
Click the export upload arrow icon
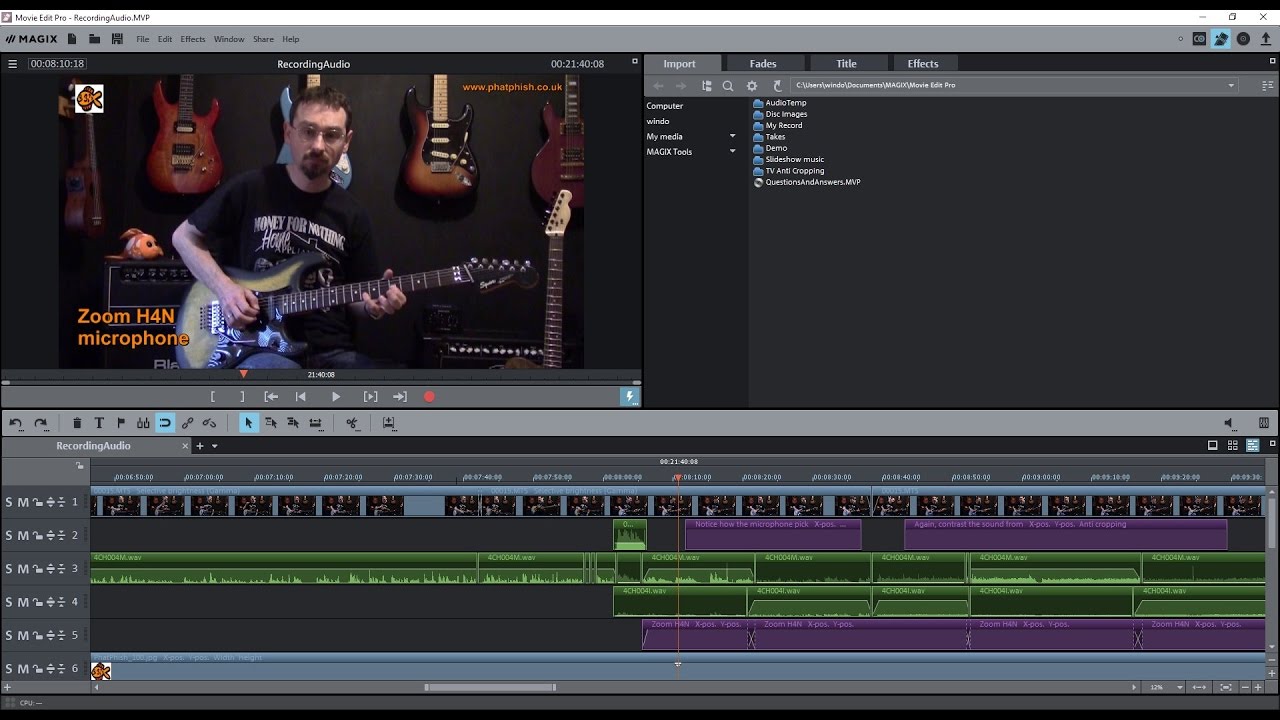(x=1266, y=39)
